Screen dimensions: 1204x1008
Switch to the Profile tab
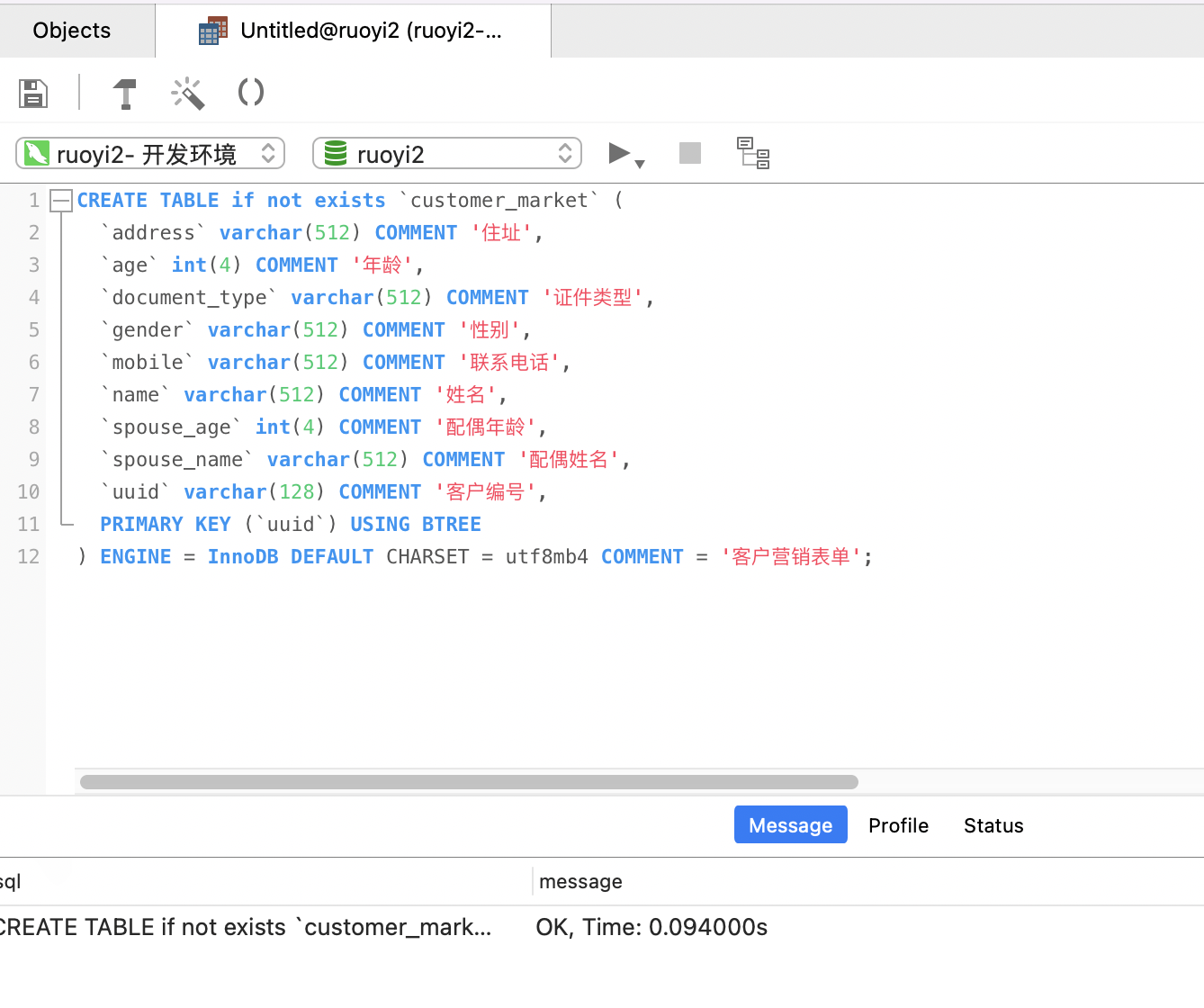coord(897,825)
